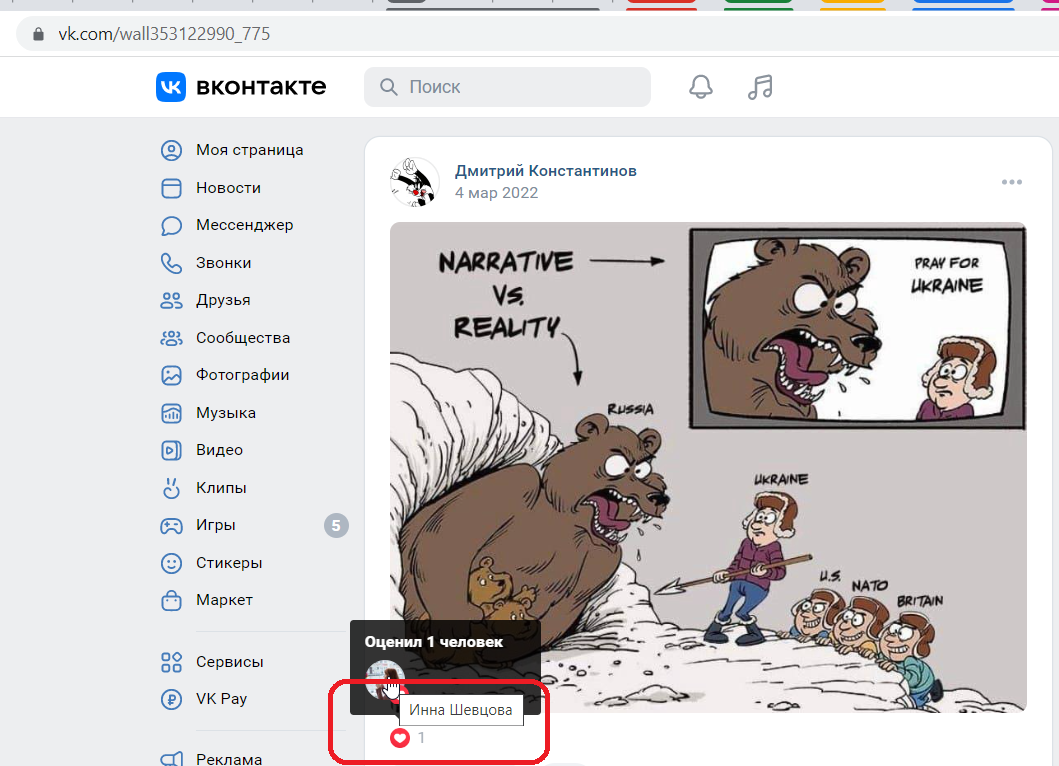Click the Сообщества group icon
This screenshot has width=1059, height=766.
172,338
